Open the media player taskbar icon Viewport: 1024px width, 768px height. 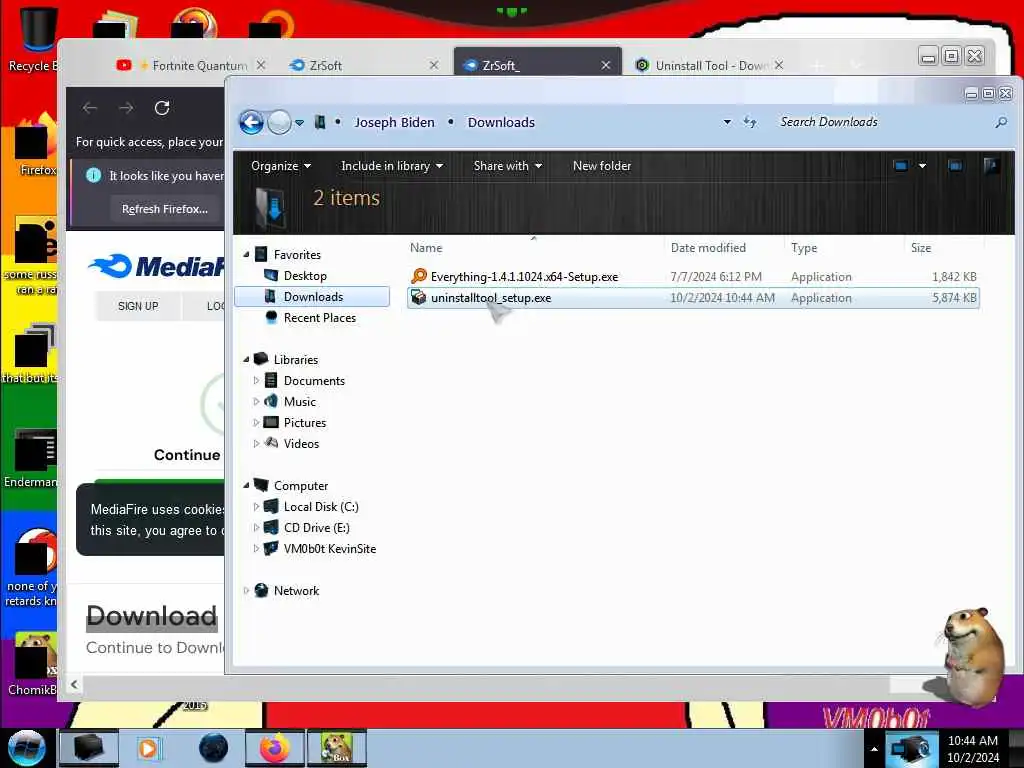(148, 748)
